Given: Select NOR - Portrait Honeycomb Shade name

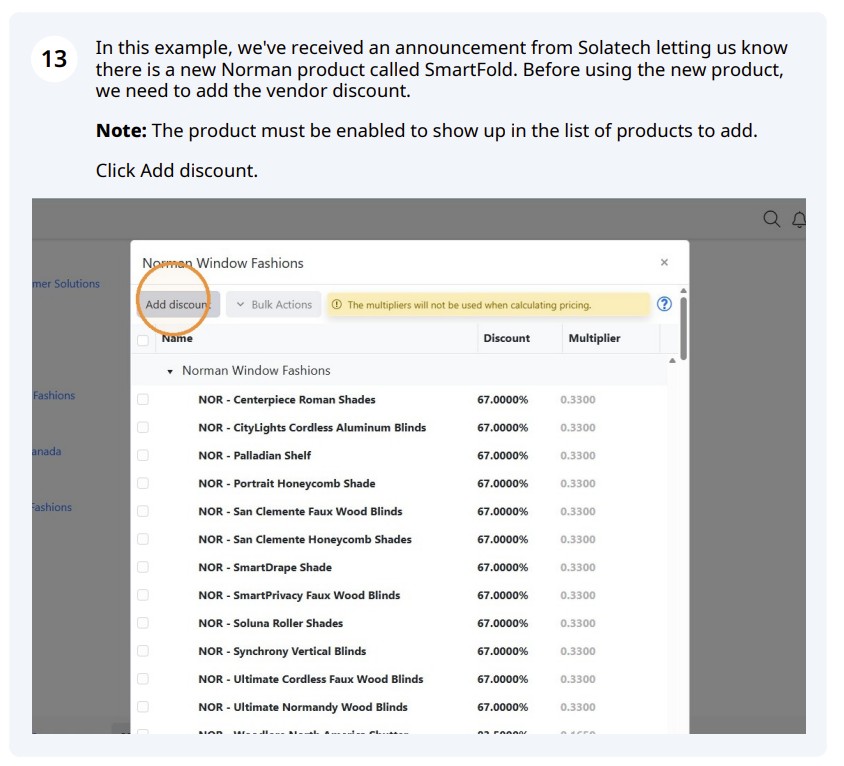Looking at the screenshot, I should 287,483.
